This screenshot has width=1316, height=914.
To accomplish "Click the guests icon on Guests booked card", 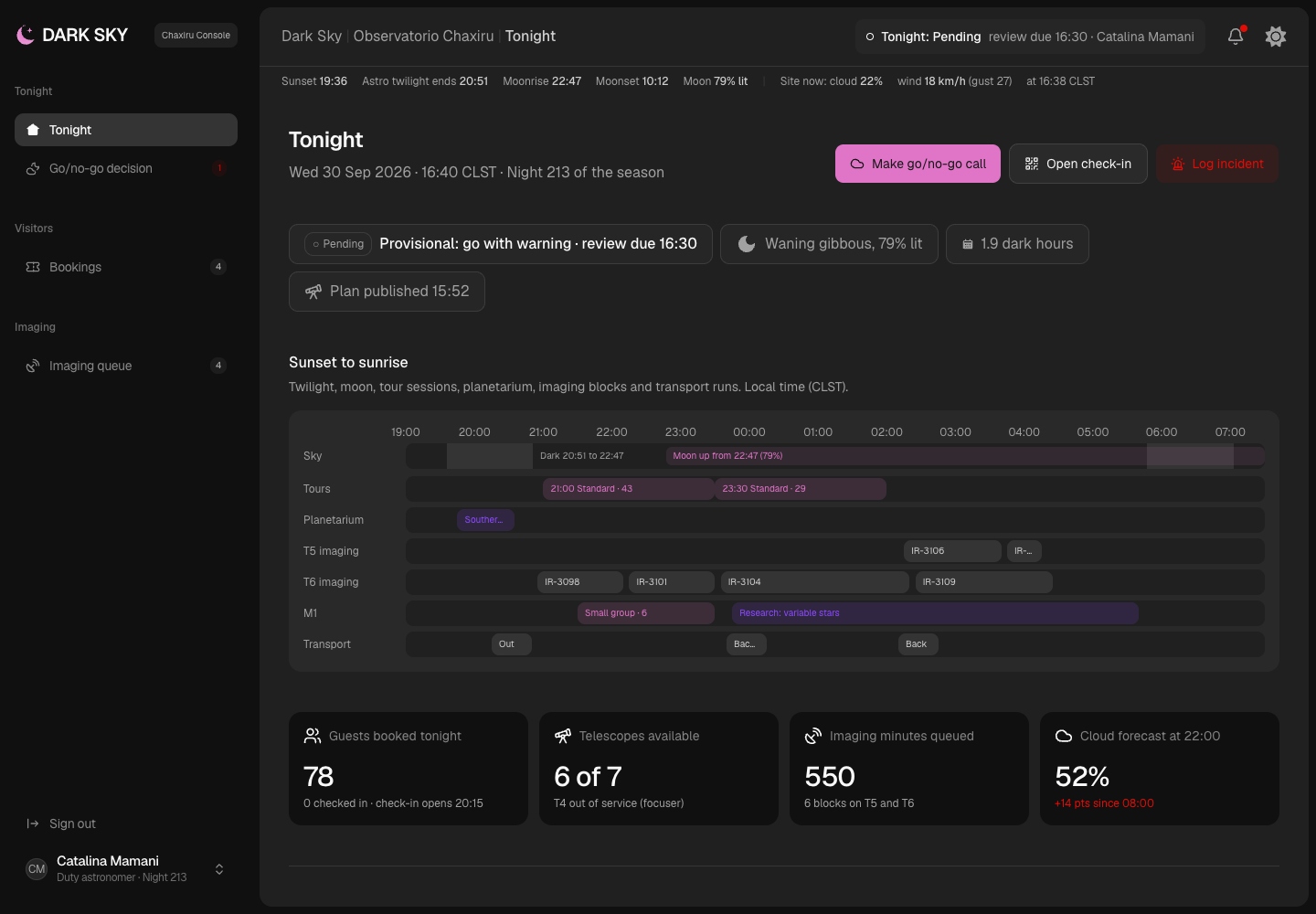I will click(x=313, y=736).
